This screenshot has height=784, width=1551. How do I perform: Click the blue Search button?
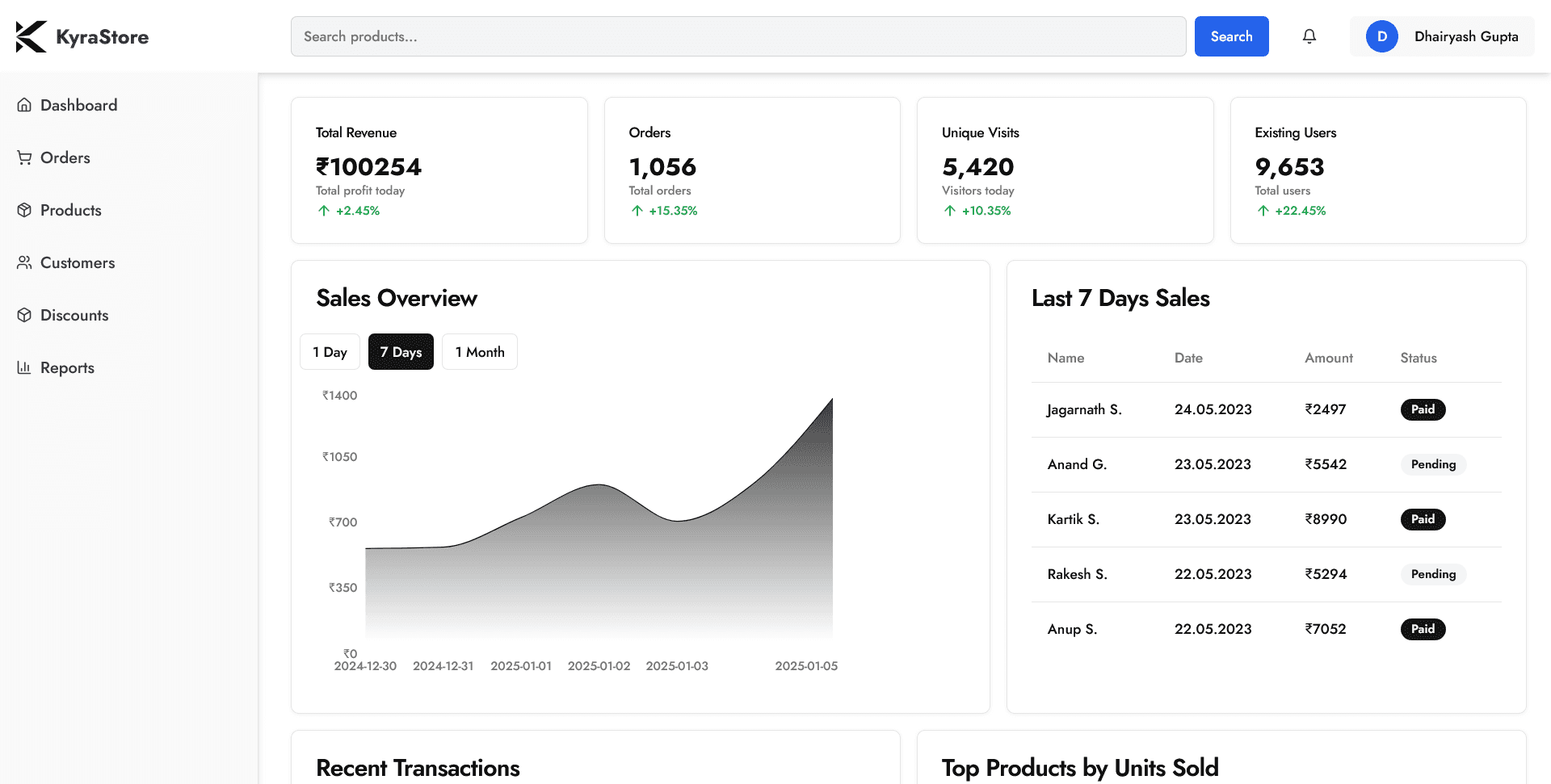[1231, 36]
